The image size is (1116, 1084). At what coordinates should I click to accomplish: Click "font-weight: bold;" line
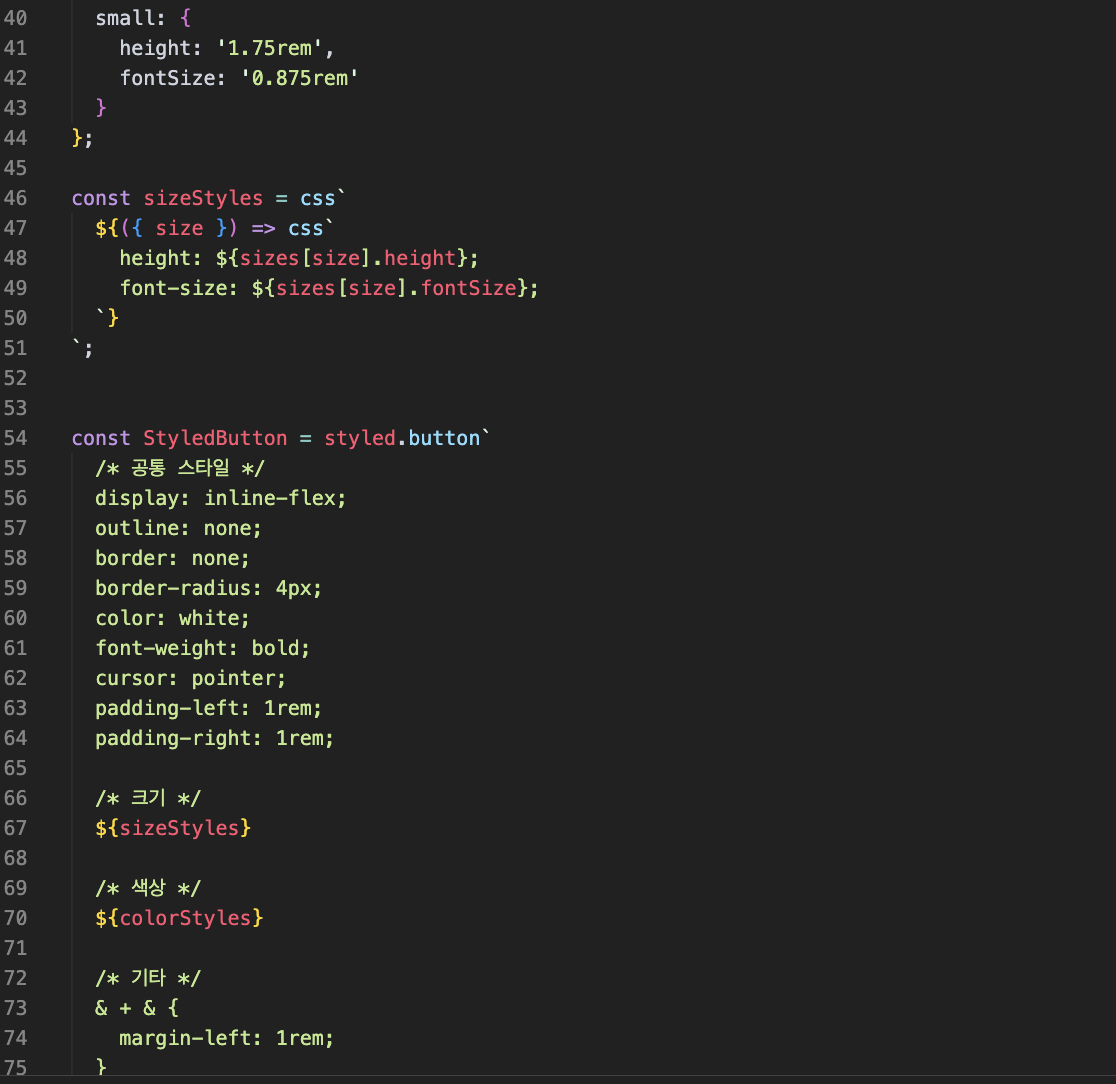tap(203, 648)
